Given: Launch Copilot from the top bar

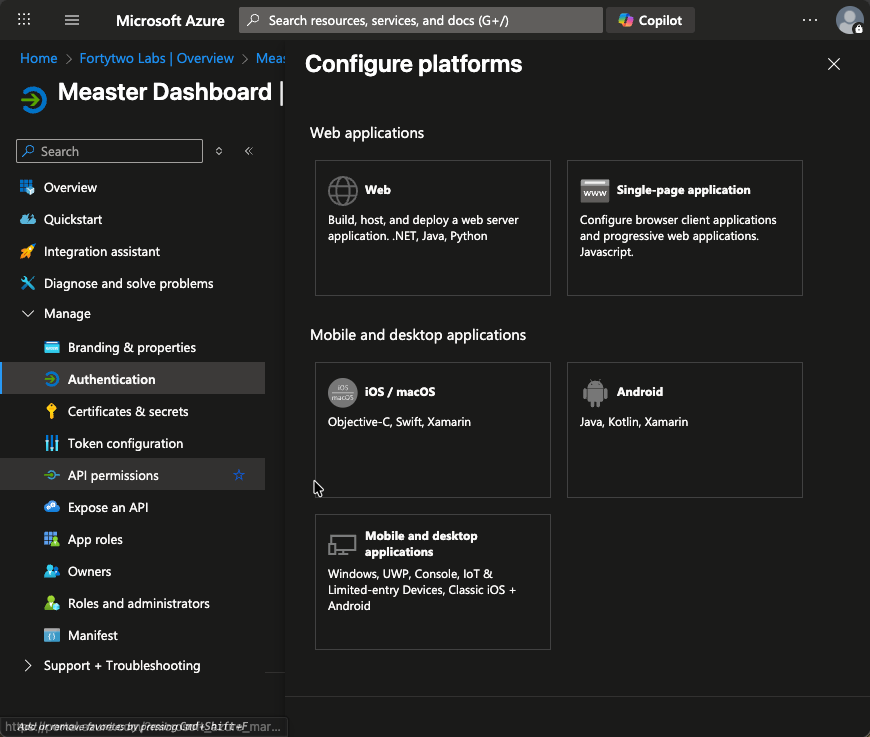Looking at the screenshot, I should pos(650,20).
